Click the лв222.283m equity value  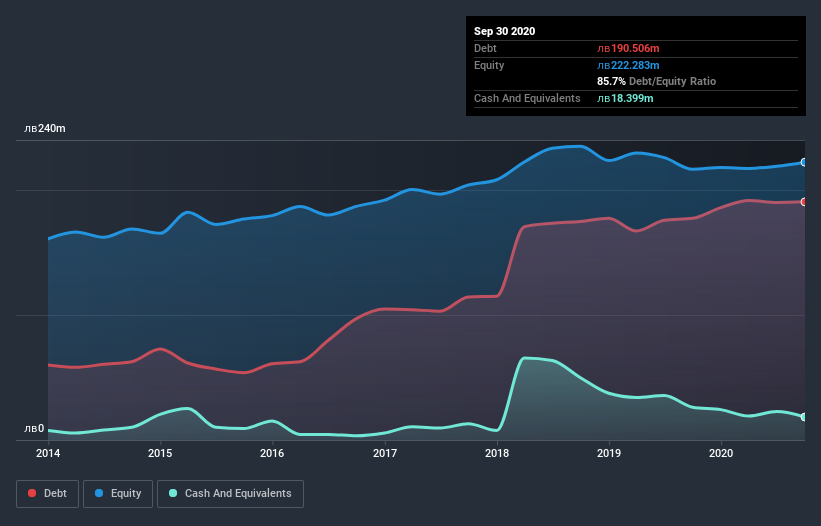628,65
